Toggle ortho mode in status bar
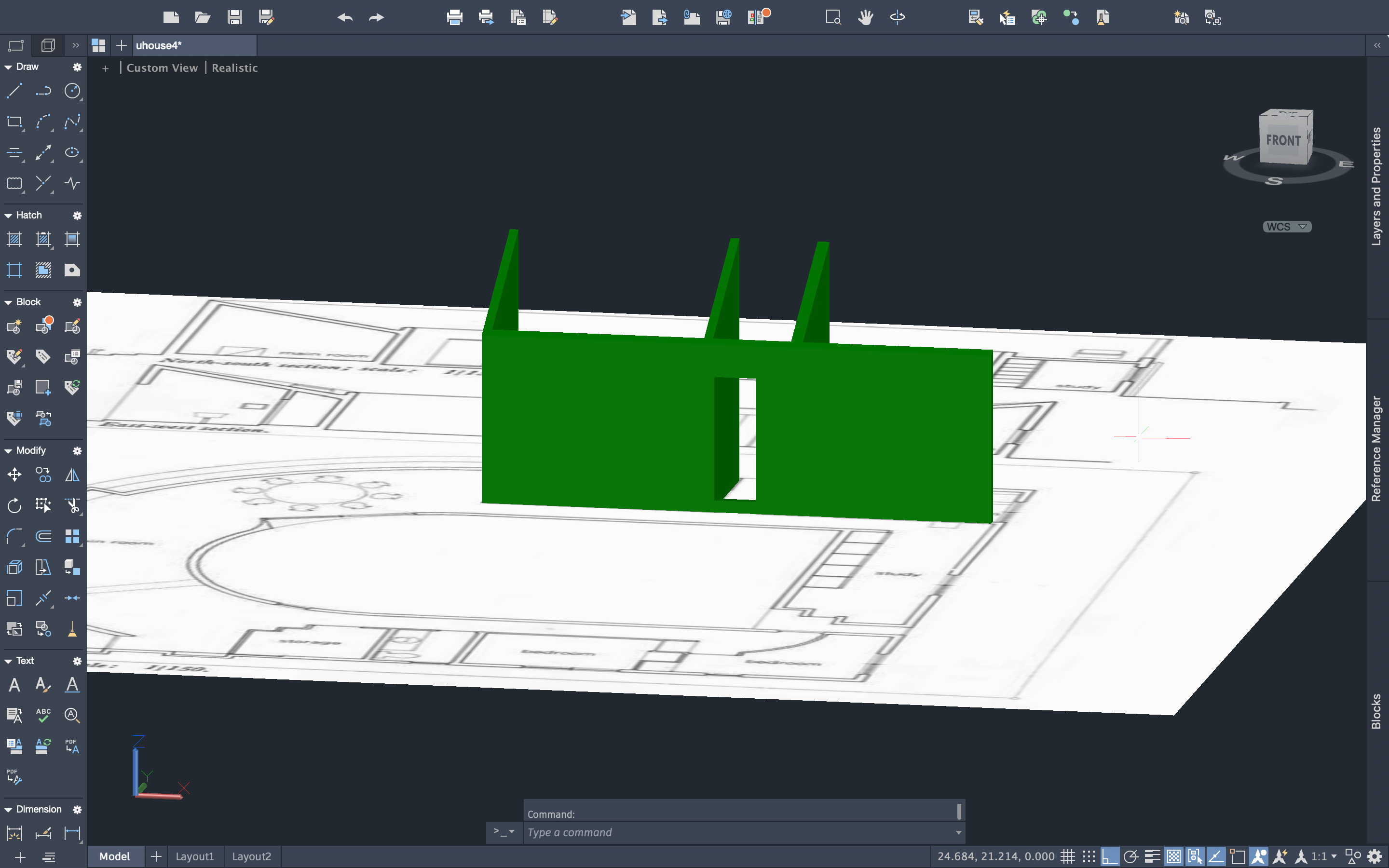Screen dimensions: 1389x868 click(1110, 856)
